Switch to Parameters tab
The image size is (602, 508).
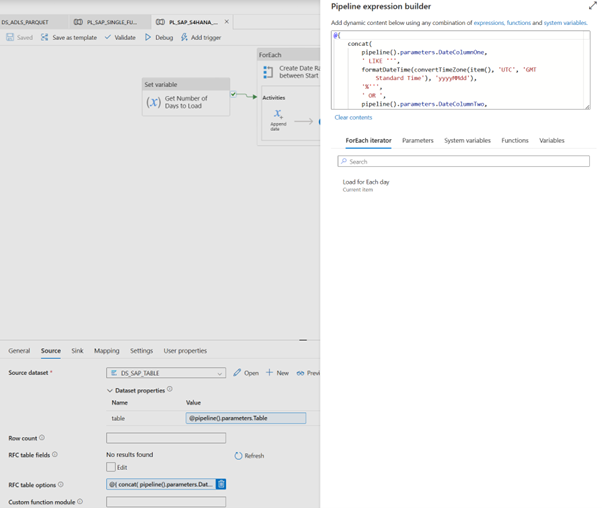[x=418, y=141]
